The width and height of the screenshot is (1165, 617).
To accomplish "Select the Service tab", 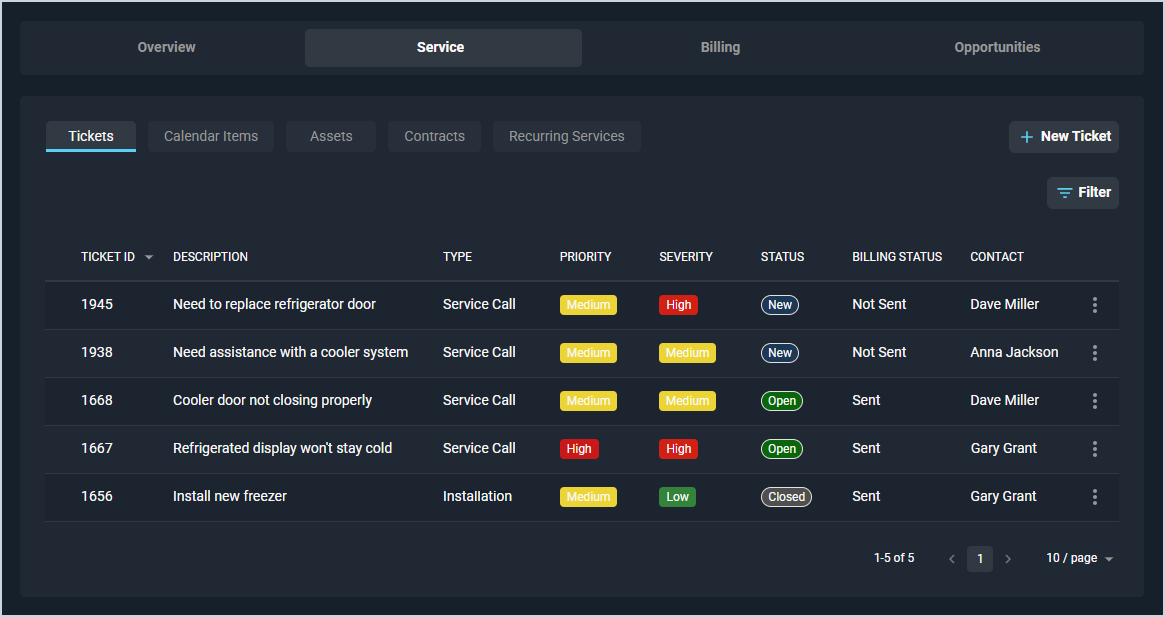I will pos(443,48).
